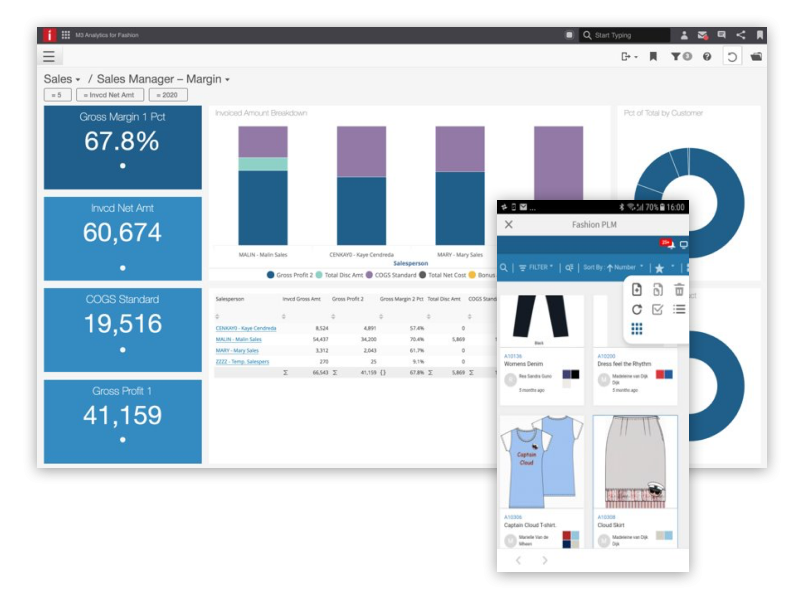Image resolution: width=800 pixels, height=599 pixels.
Task: Open the export dropdown in dashboard toolbar
Action: coord(630,57)
